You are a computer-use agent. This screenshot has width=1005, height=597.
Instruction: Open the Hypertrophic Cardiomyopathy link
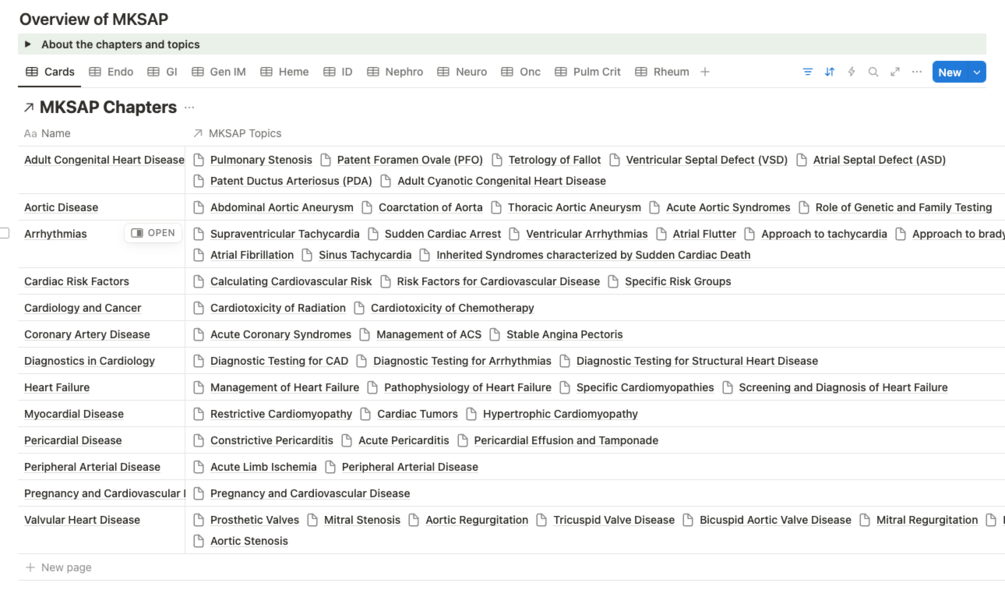pos(560,414)
